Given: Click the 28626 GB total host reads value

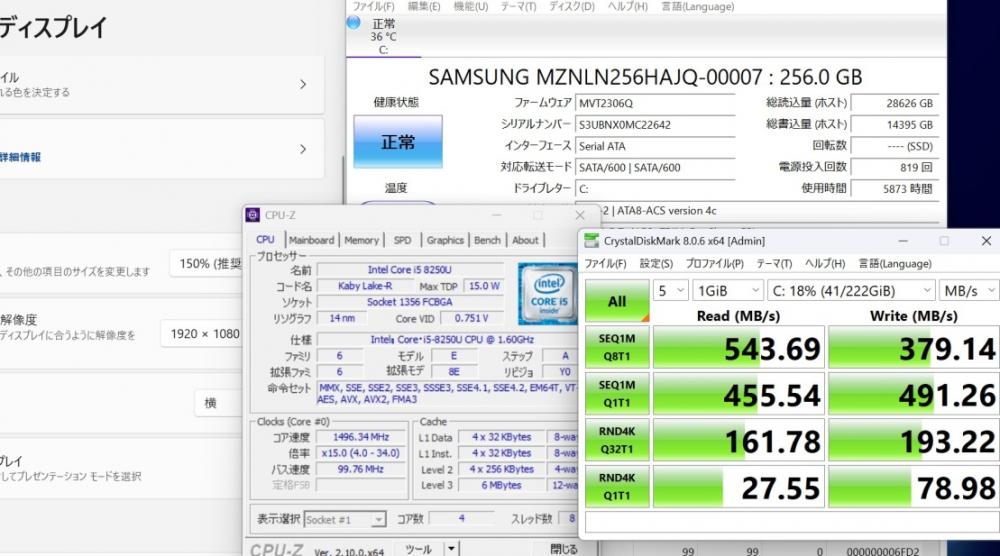Looking at the screenshot, I should coord(895,103).
